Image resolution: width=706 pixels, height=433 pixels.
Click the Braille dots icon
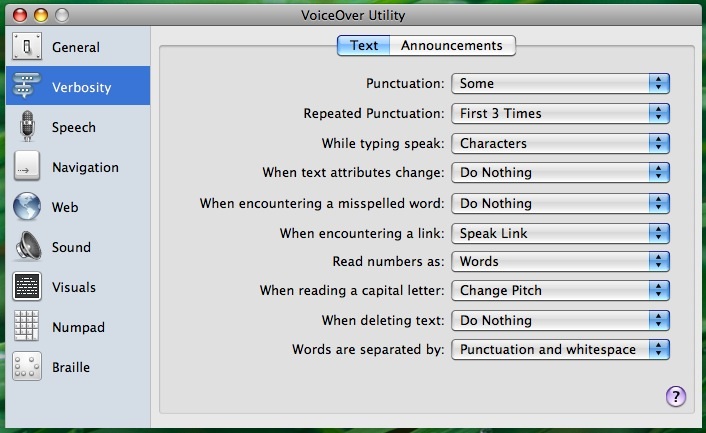(x=27, y=366)
